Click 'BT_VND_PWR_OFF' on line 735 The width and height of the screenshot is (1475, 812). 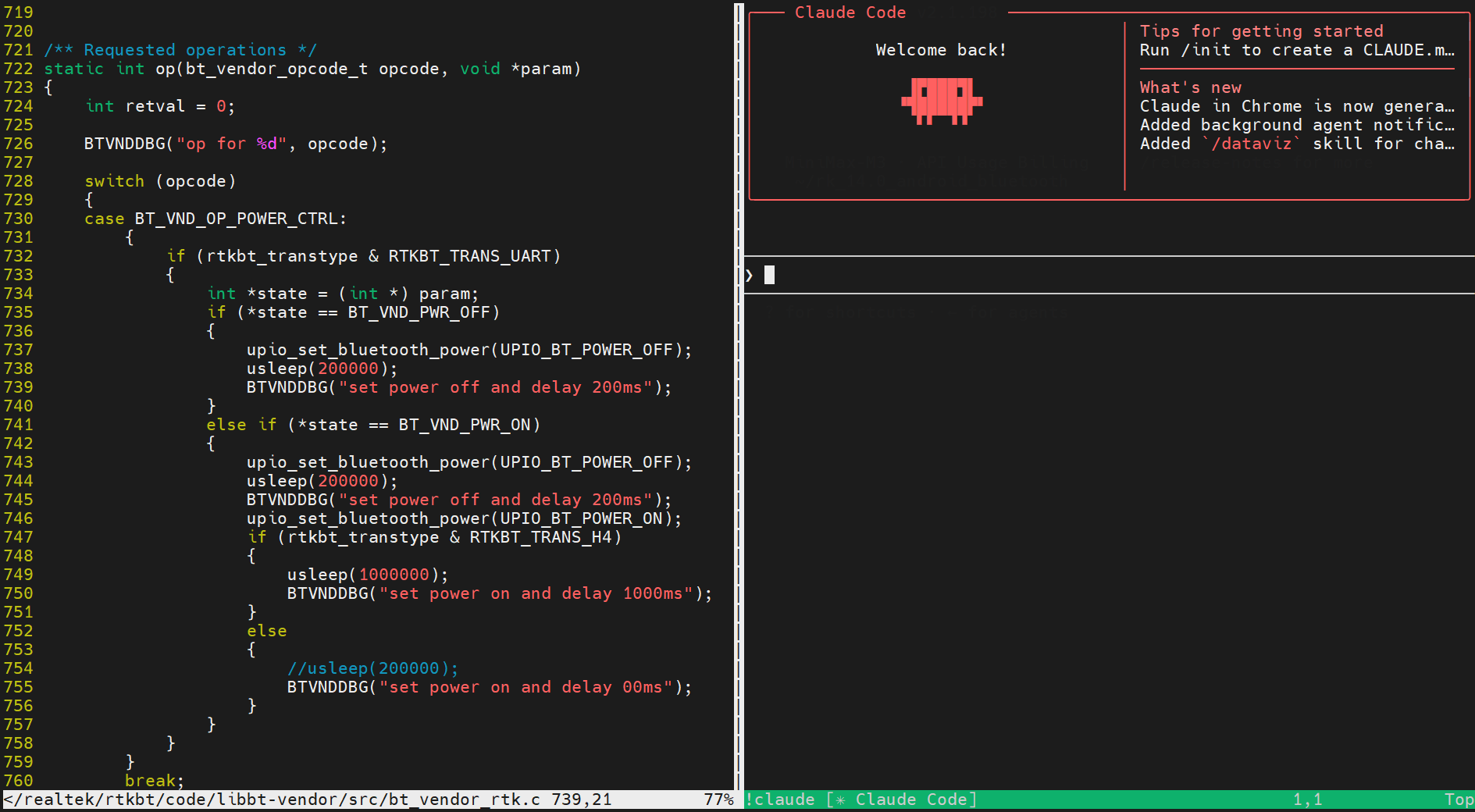pyautogui.click(x=419, y=312)
